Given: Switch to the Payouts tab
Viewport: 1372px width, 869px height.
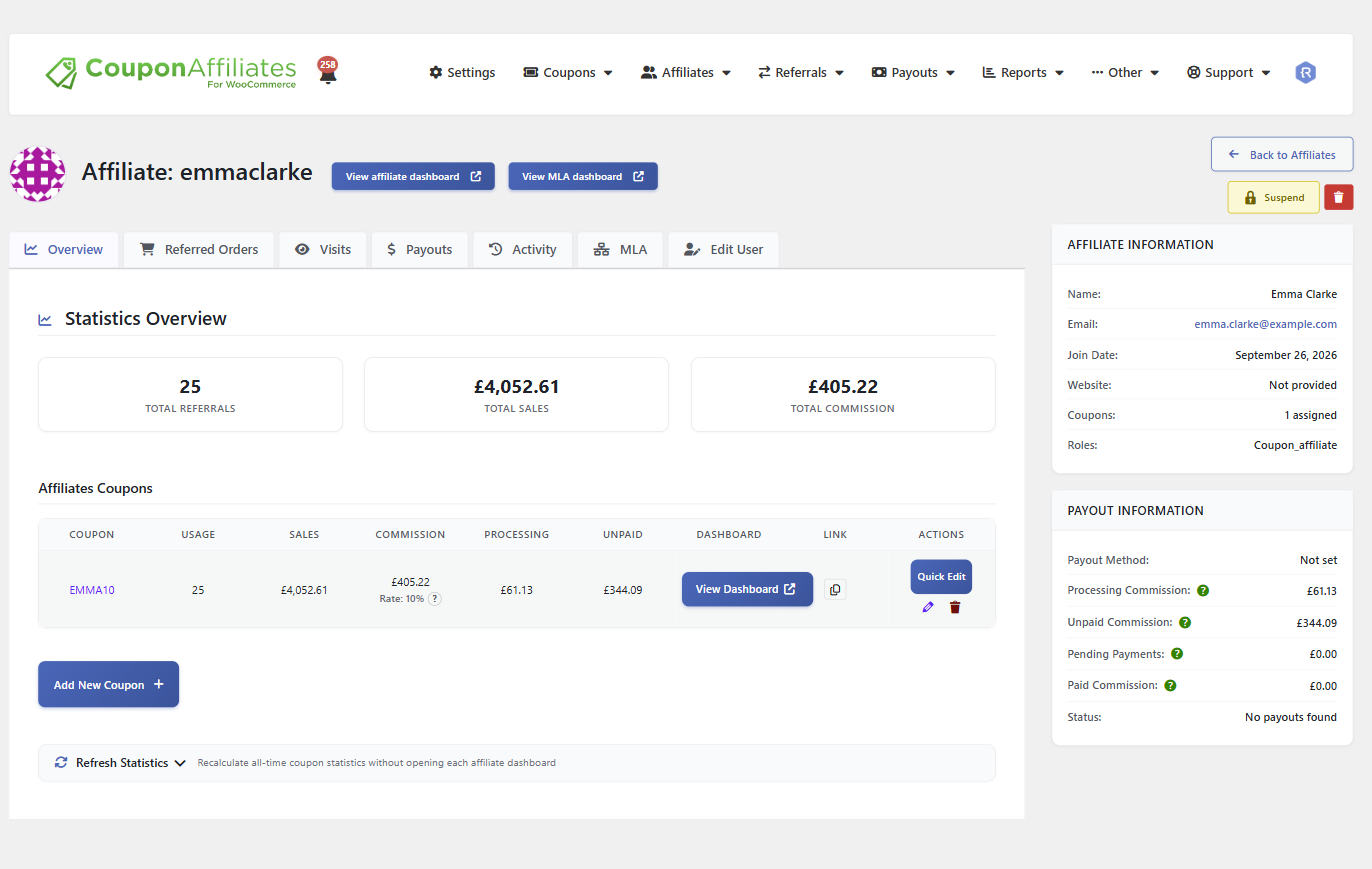Looking at the screenshot, I should pyautogui.click(x=419, y=250).
